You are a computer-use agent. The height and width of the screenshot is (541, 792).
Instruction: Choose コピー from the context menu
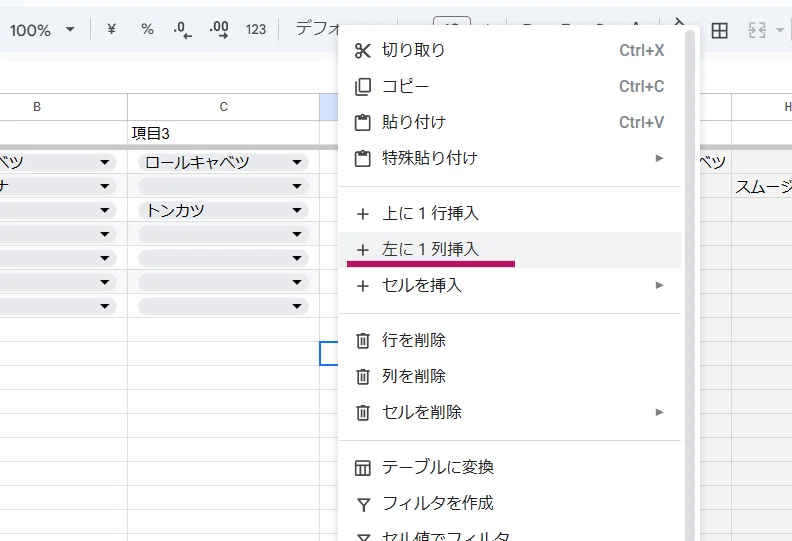[510, 86]
